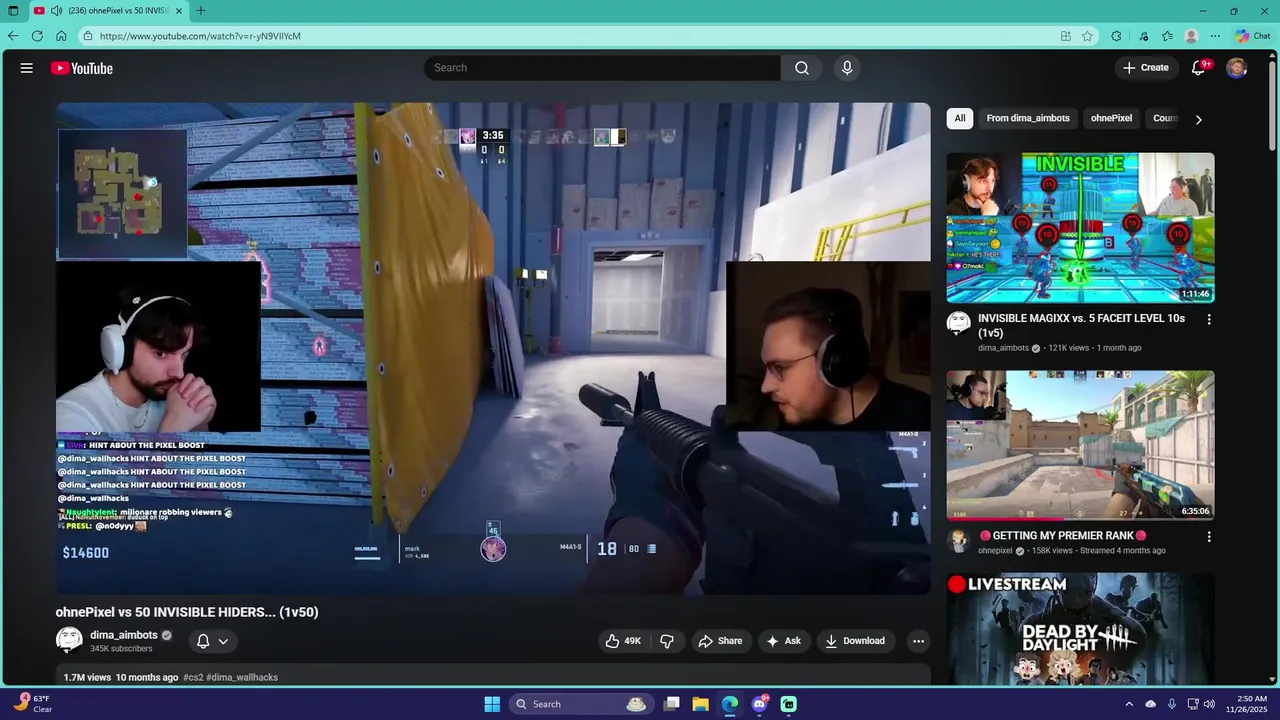Screen dimensions: 1280x720
Task: Refresh the page with reload icon
Action: 37,36
